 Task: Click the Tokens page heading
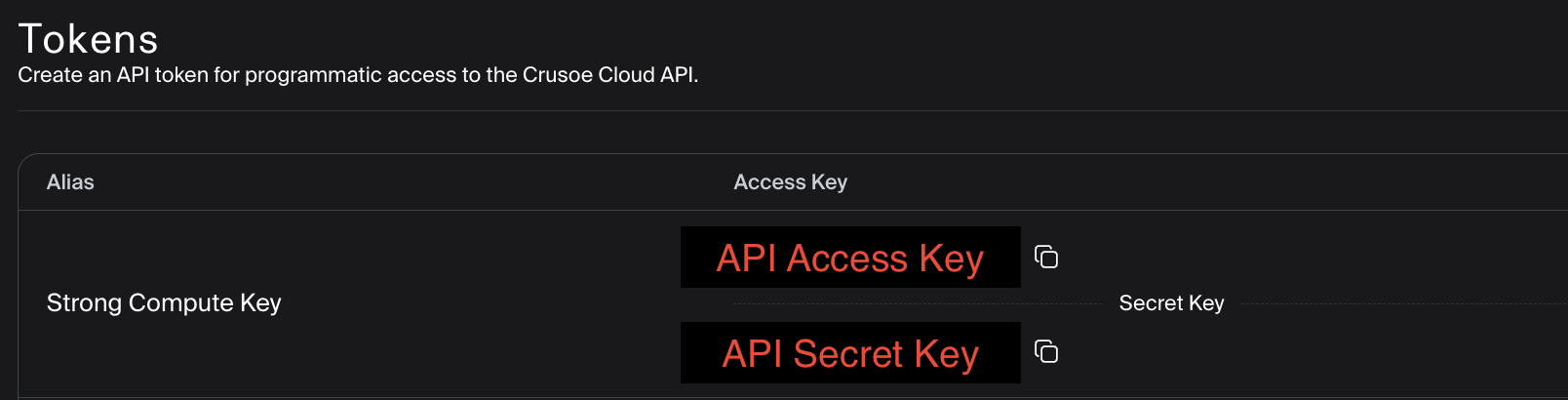(x=88, y=39)
